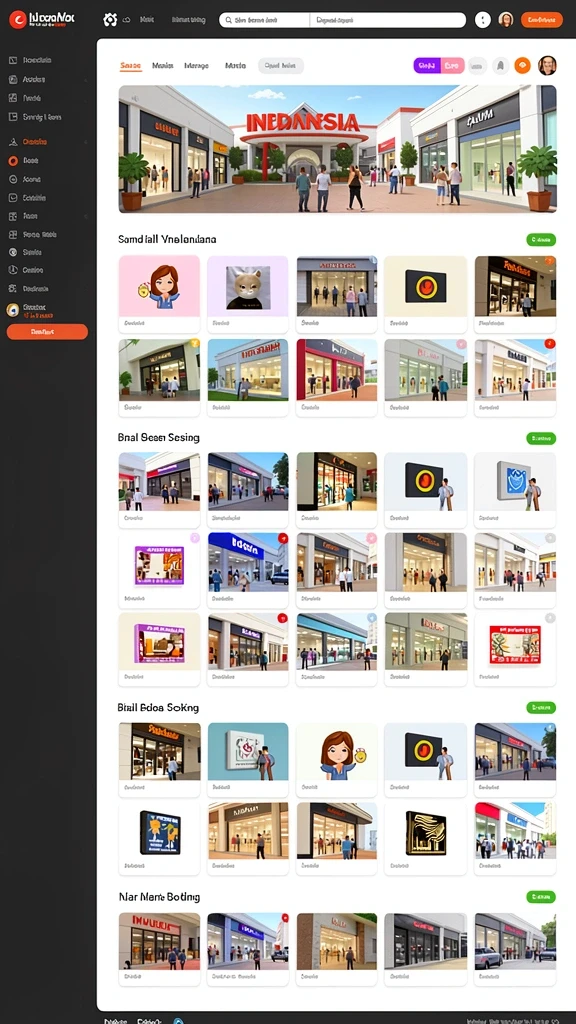Viewport: 576px width, 1024px height.
Task: Expand the sidebar item with the grid icon
Action: (x=48, y=216)
